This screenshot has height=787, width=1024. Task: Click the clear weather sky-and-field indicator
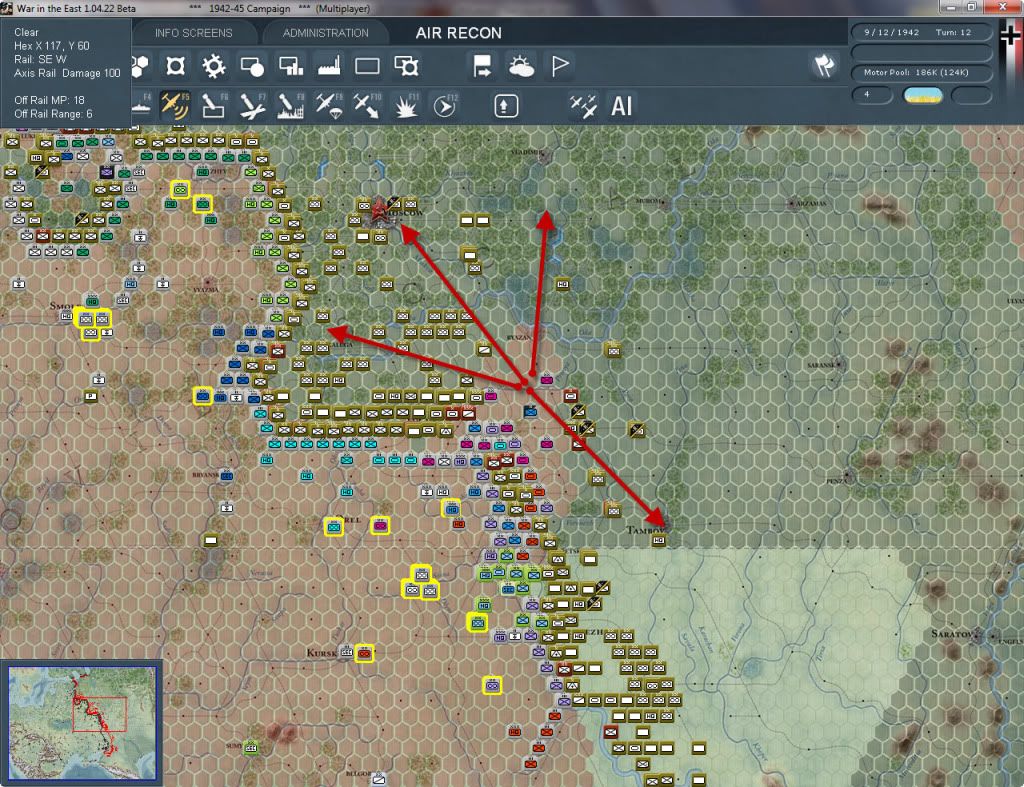pos(923,95)
